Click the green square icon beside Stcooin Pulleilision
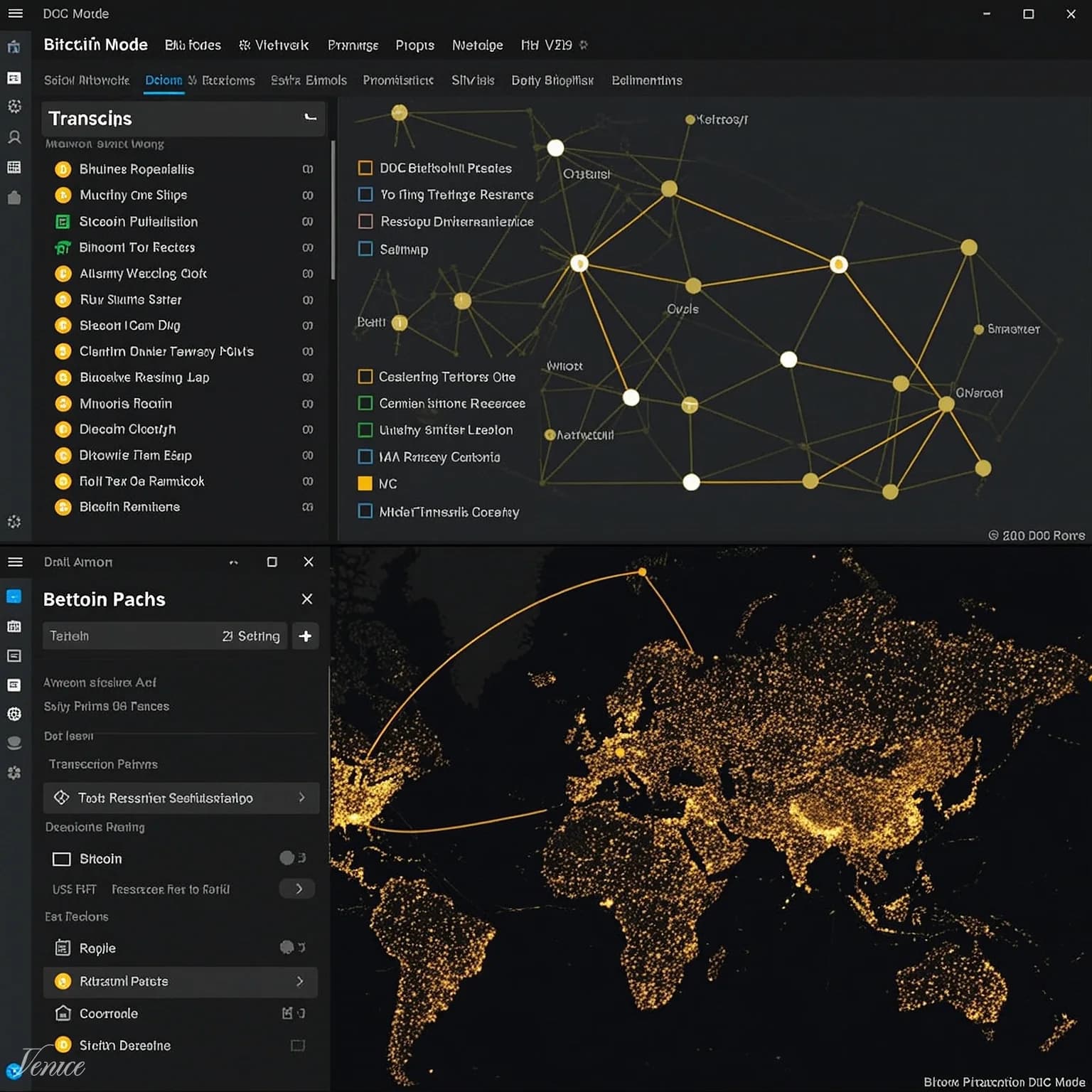The width and height of the screenshot is (1092, 1092). [63, 222]
